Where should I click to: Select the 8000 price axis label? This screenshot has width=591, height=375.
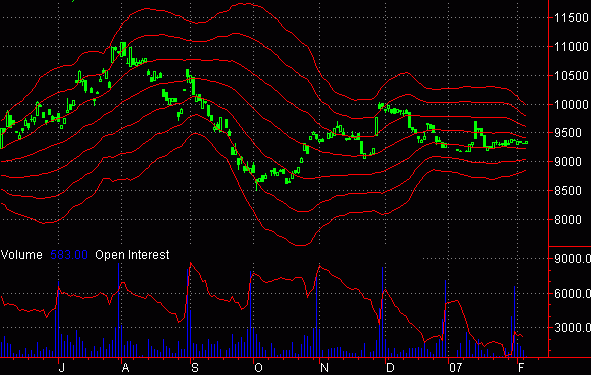tap(568, 219)
